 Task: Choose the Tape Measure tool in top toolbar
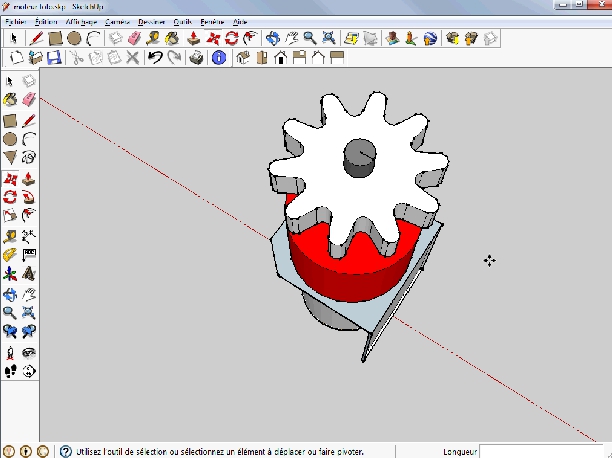tap(153, 38)
